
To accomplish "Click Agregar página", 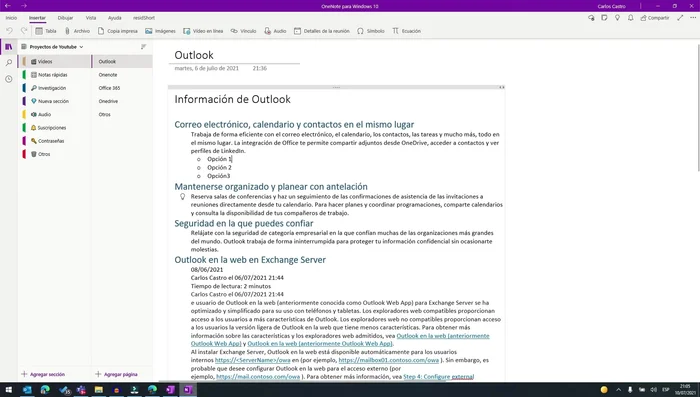I will click(x=116, y=374).
